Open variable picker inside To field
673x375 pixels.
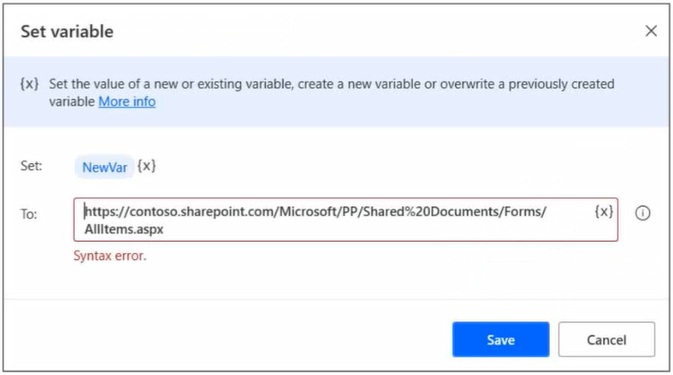tap(604, 212)
